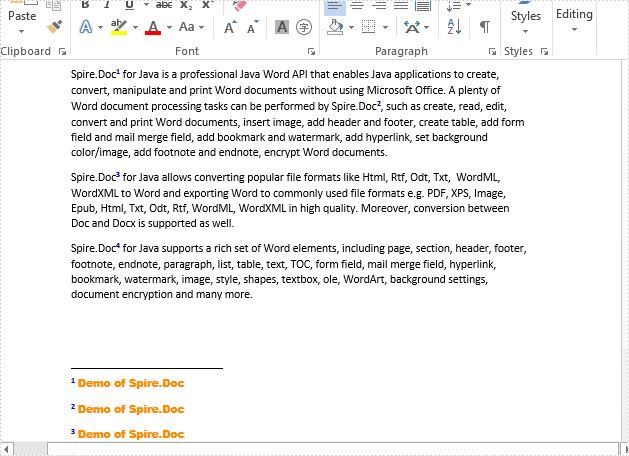
Task: Toggle Subscript formatting
Action: pyautogui.click(x=186, y=5)
